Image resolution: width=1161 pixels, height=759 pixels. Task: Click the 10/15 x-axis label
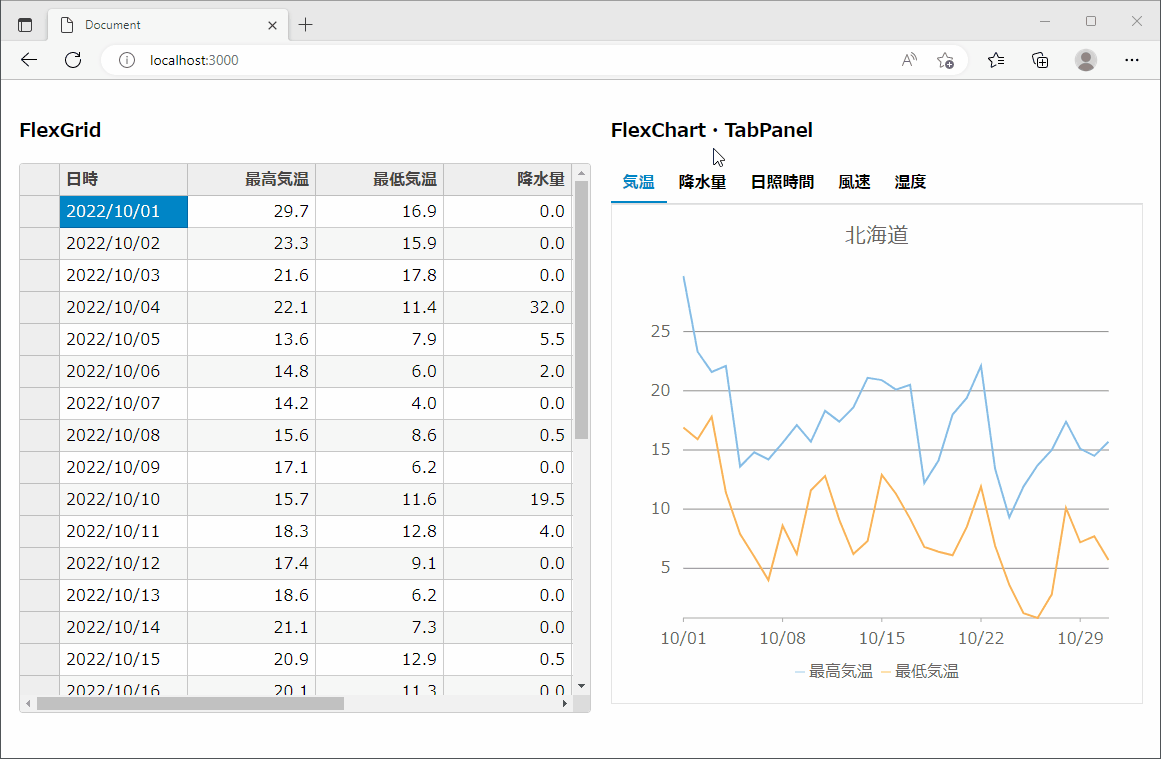click(881, 638)
